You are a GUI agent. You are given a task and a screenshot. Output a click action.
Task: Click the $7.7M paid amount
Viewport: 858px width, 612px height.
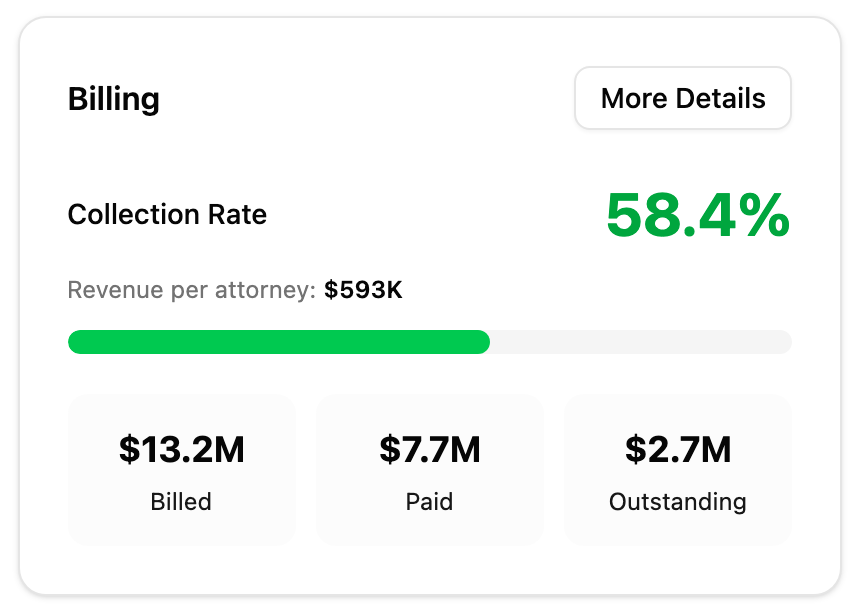pos(430,450)
